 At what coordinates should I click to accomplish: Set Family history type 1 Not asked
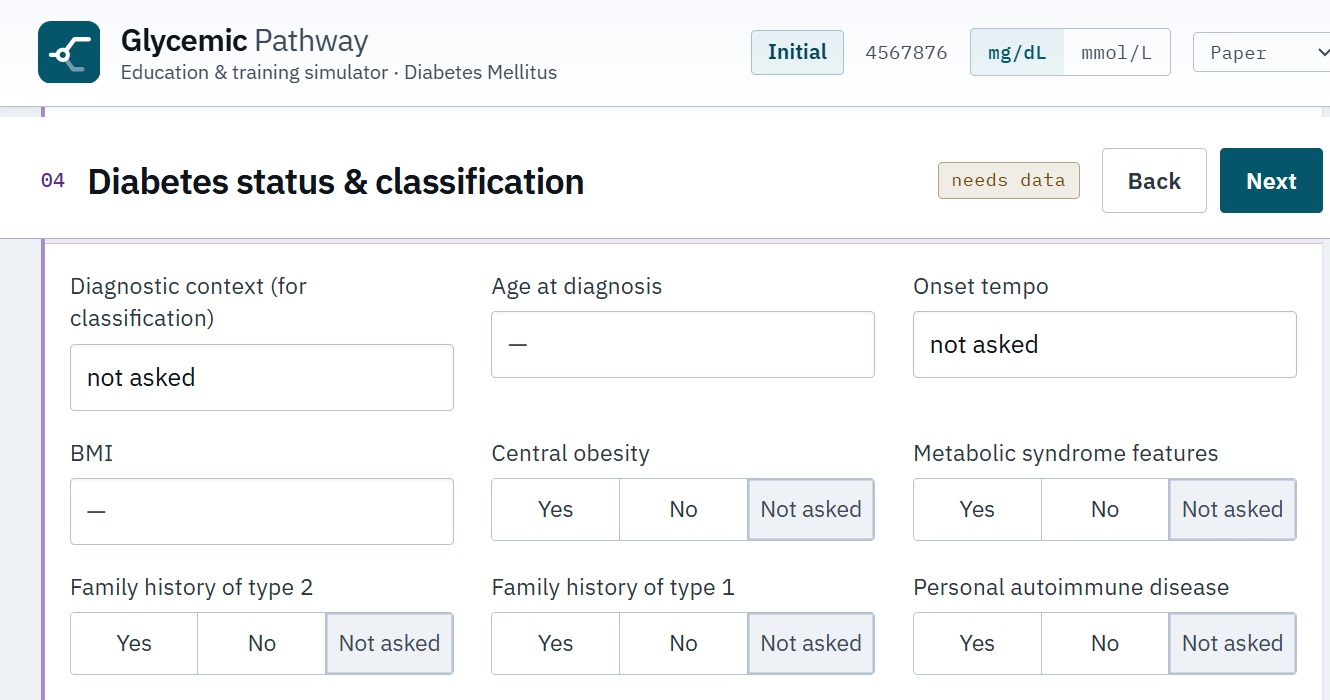coord(811,644)
